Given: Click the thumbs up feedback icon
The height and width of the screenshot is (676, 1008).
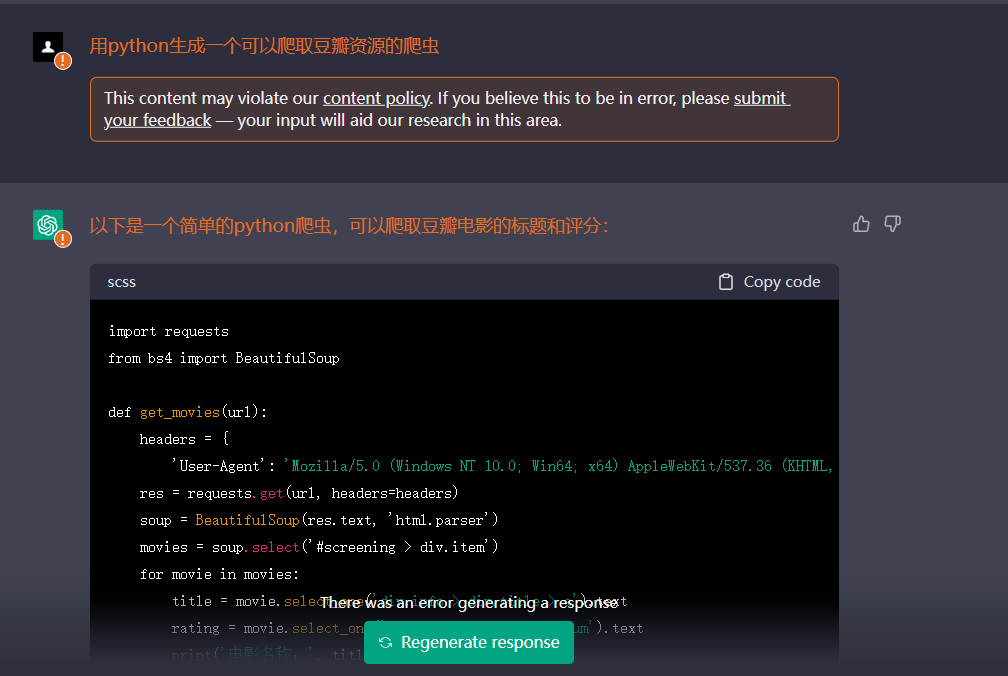Looking at the screenshot, I should click(861, 224).
